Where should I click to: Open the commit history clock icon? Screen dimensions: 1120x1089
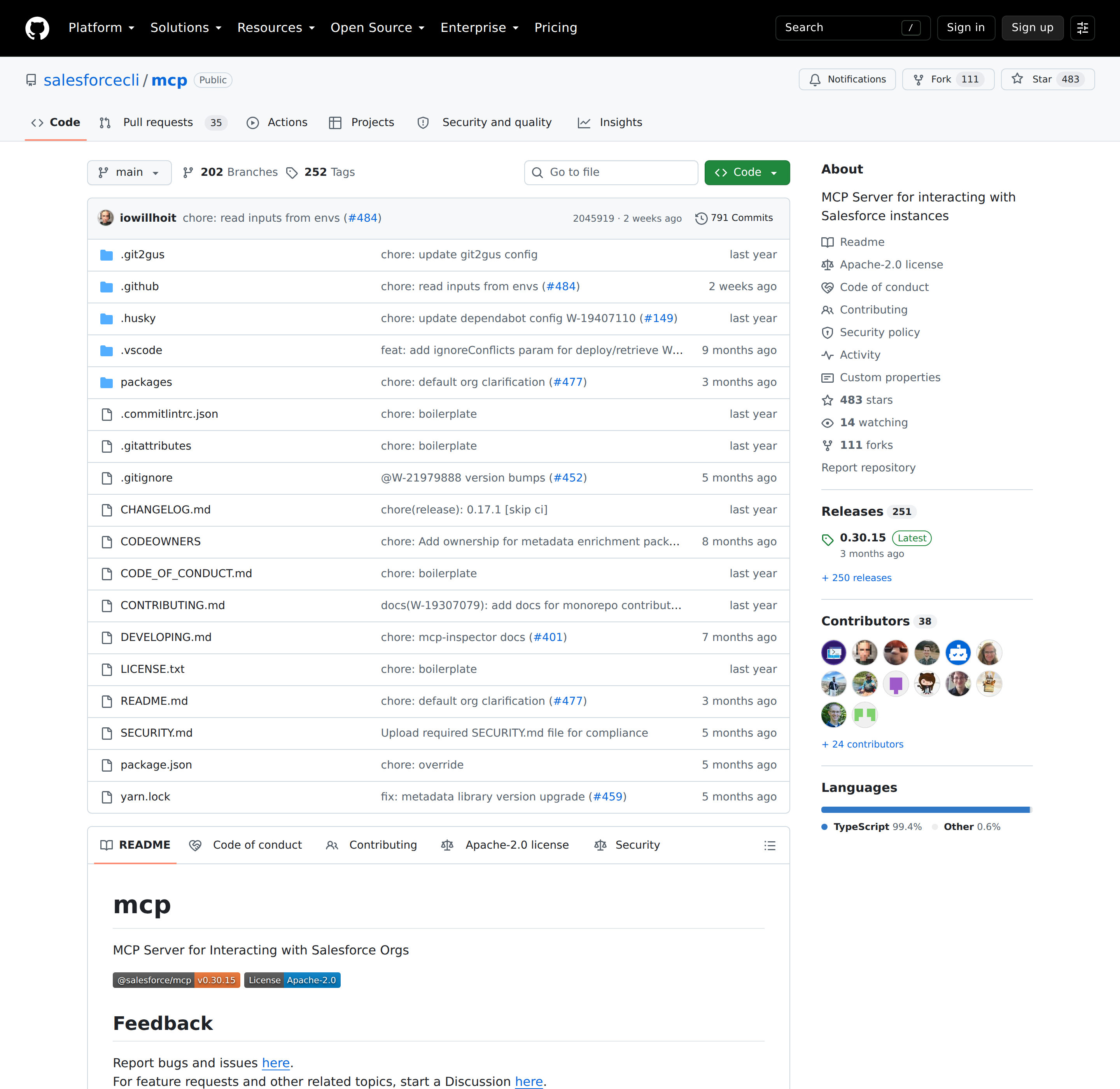pos(701,219)
